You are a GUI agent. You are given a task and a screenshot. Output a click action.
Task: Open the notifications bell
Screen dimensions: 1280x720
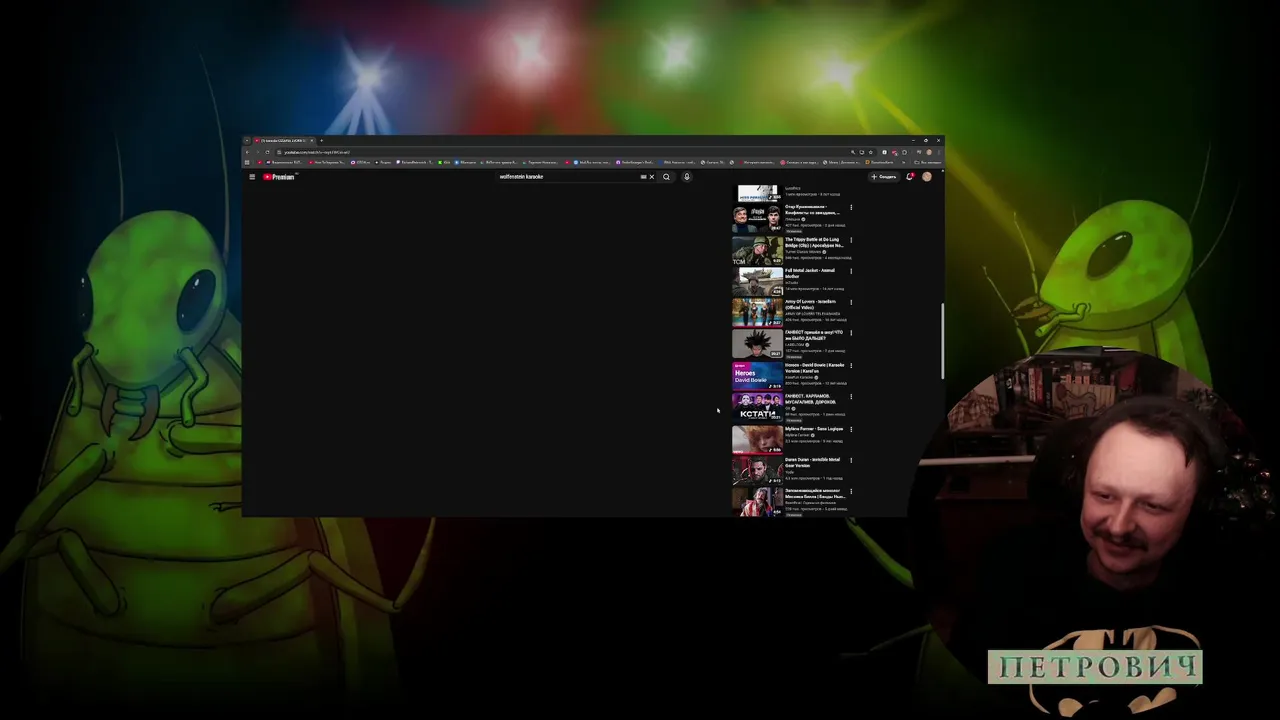(910, 177)
